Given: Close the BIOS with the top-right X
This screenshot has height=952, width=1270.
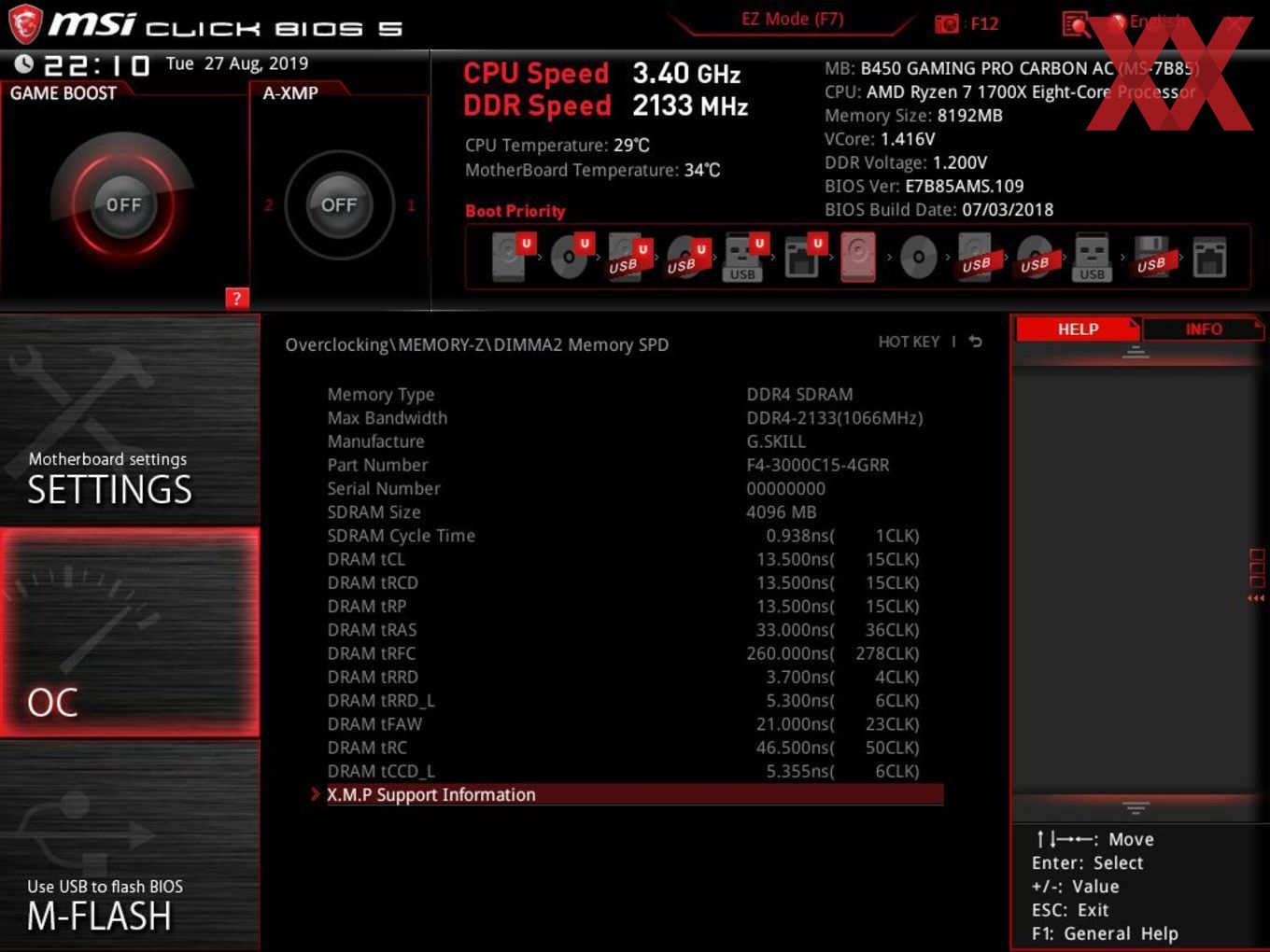Looking at the screenshot, I should [x=1235, y=24].
